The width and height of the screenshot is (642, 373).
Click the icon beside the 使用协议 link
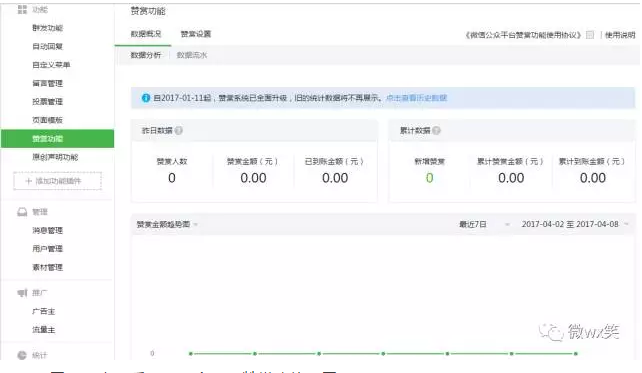pos(590,35)
